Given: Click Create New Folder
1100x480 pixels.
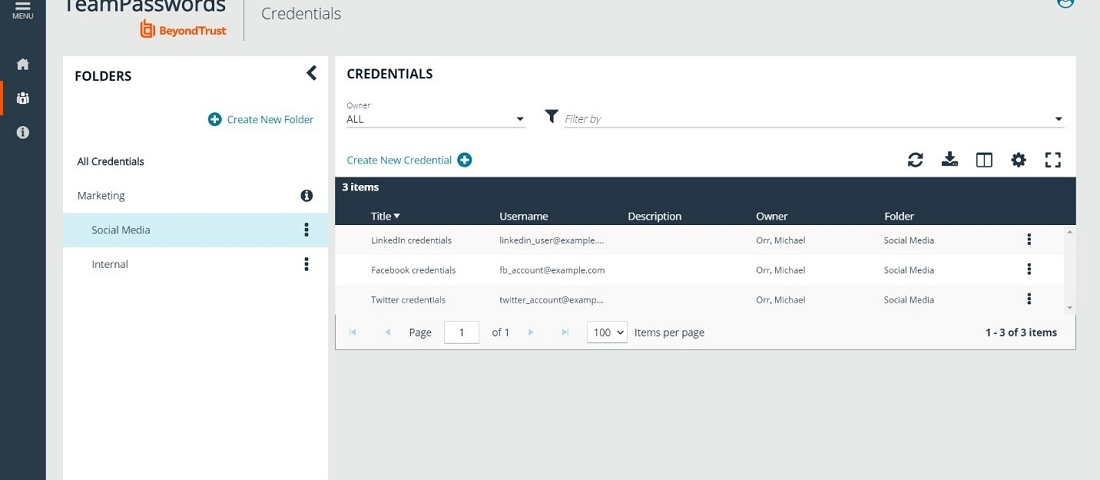Looking at the screenshot, I should coord(261,119).
